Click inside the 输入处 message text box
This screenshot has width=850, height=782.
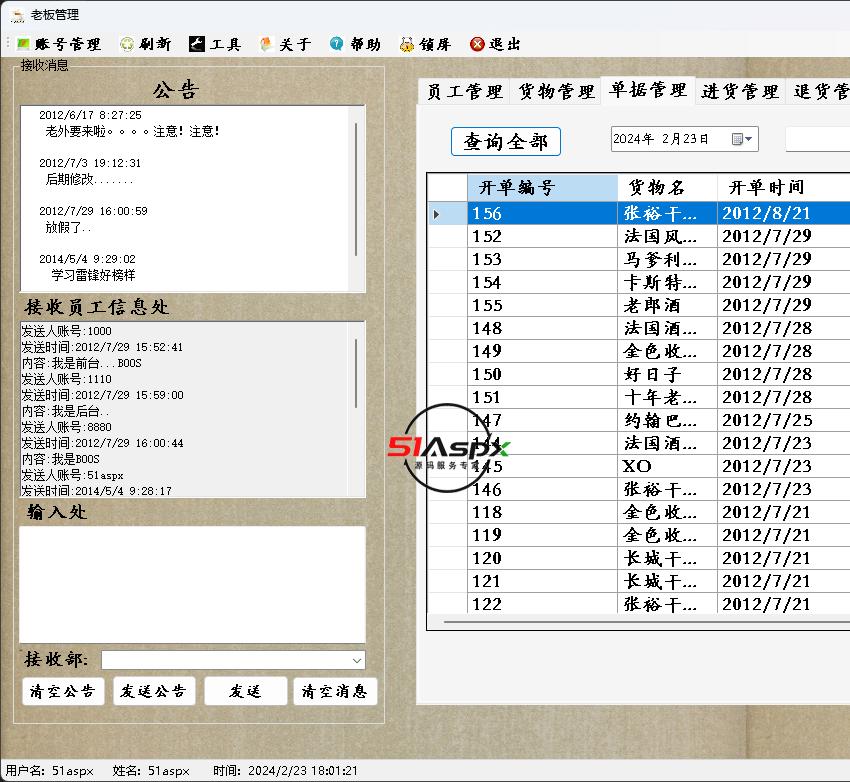click(x=192, y=584)
